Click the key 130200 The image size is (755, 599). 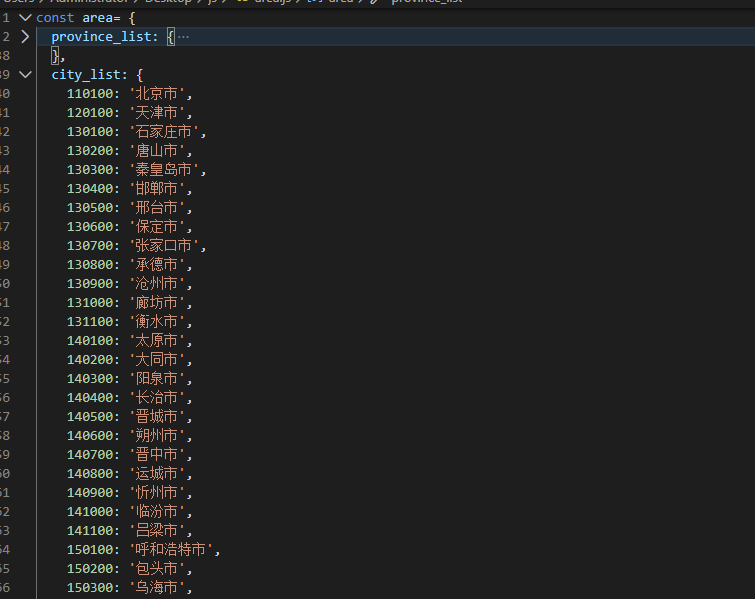pos(90,151)
